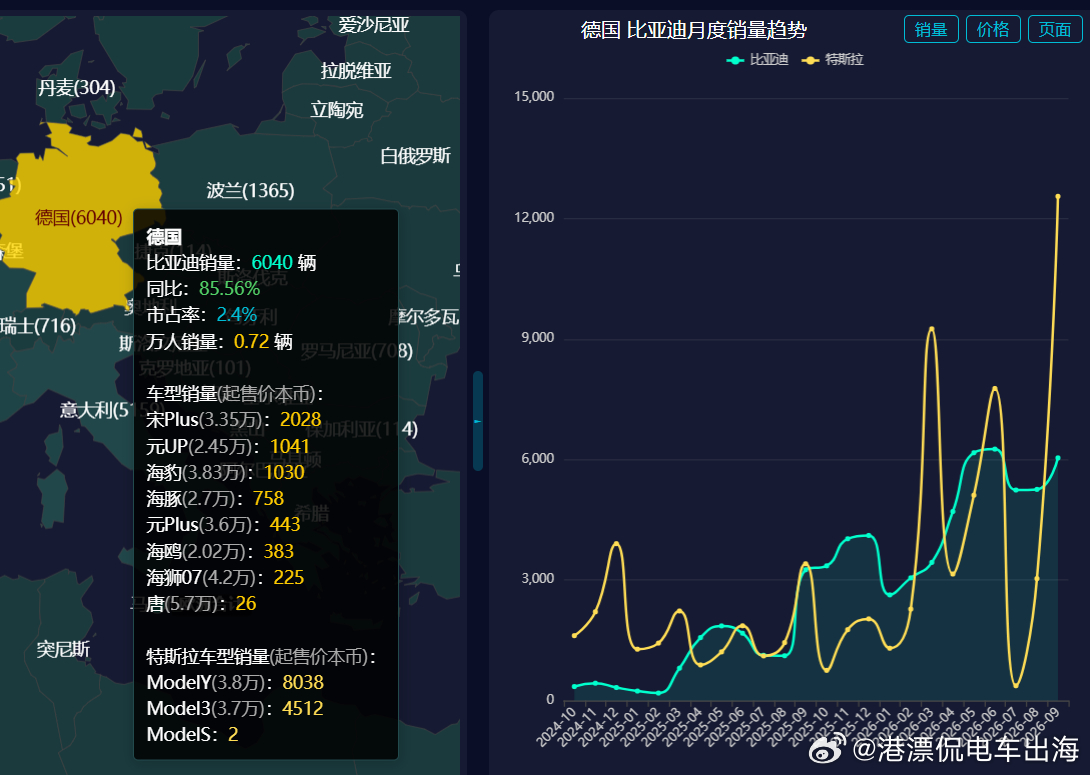Click the panel divider collapse handle
Image resolution: width=1090 pixels, height=775 pixels.
pos(478,421)
